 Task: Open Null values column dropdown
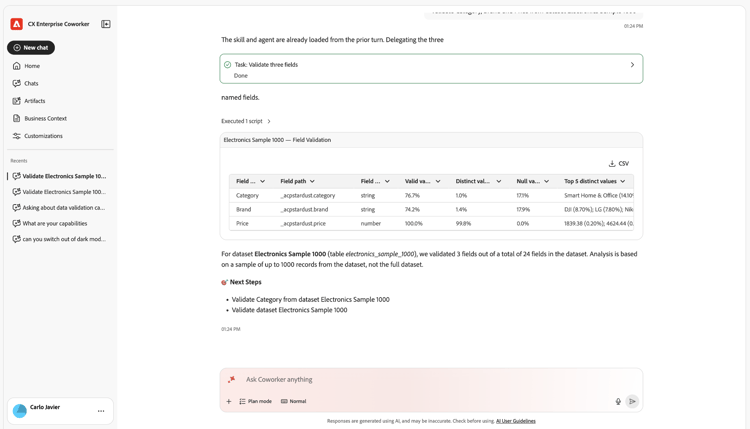[546, 181]
